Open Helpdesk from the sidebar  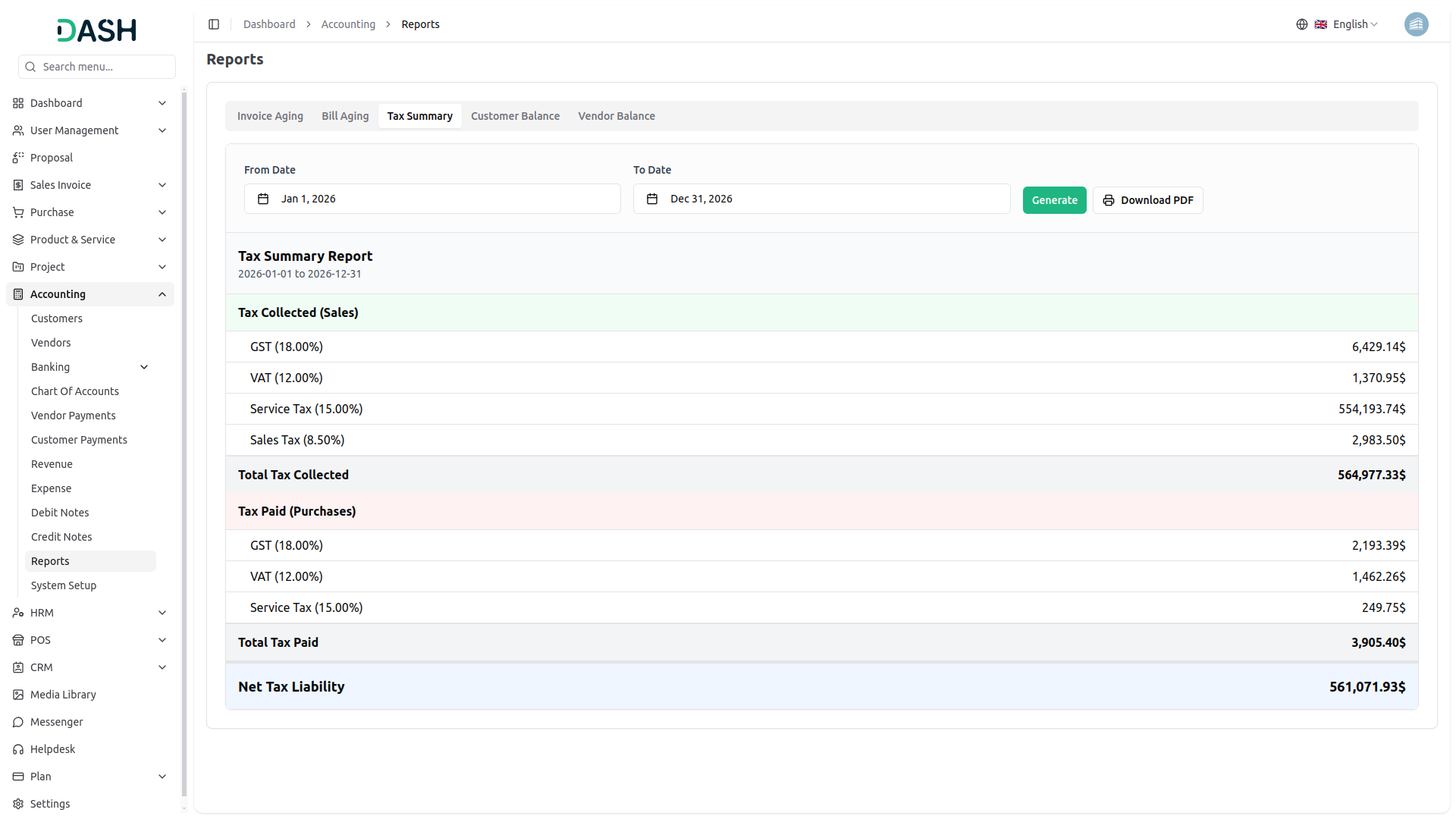[52, 749]
